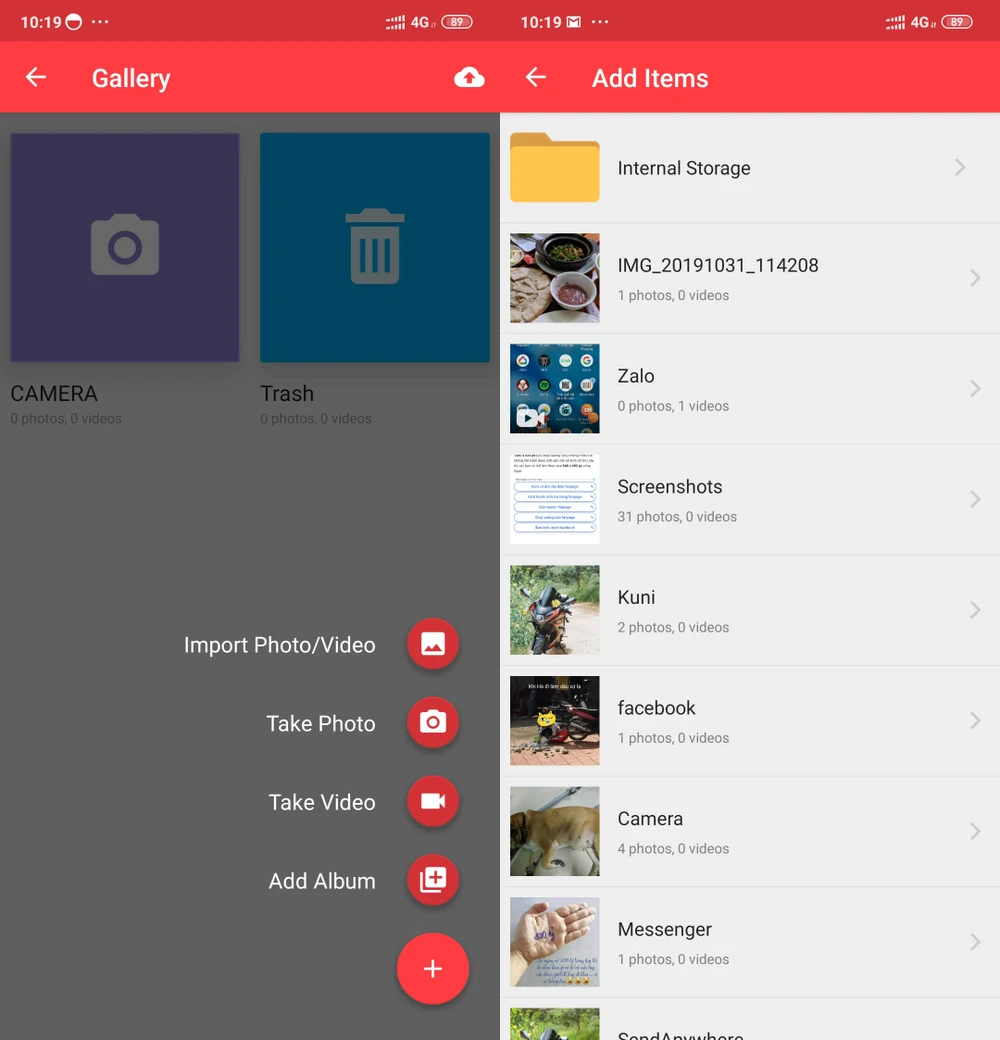The height and width of the screenshot is (1040, 1000).
Task: Go back from the Add Items screen
Action: click(536, 78)
